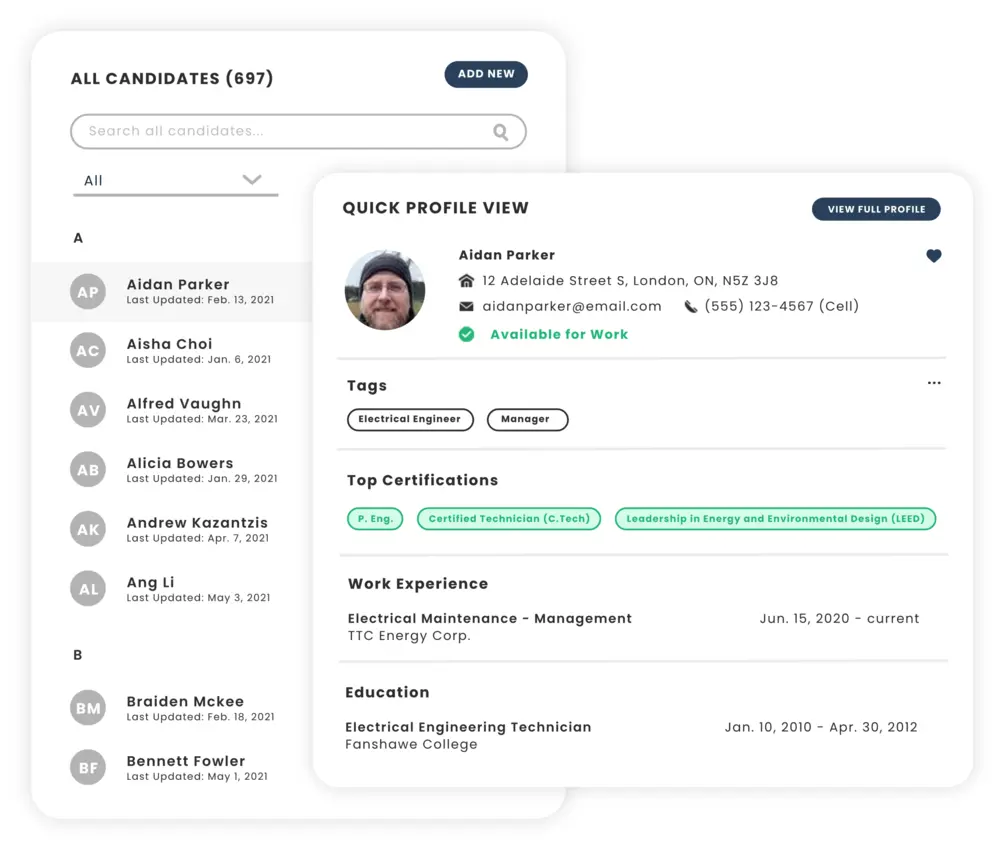The image size is (1000, 850).
Task: Click the home address icon
Action: tap(466, 281)
